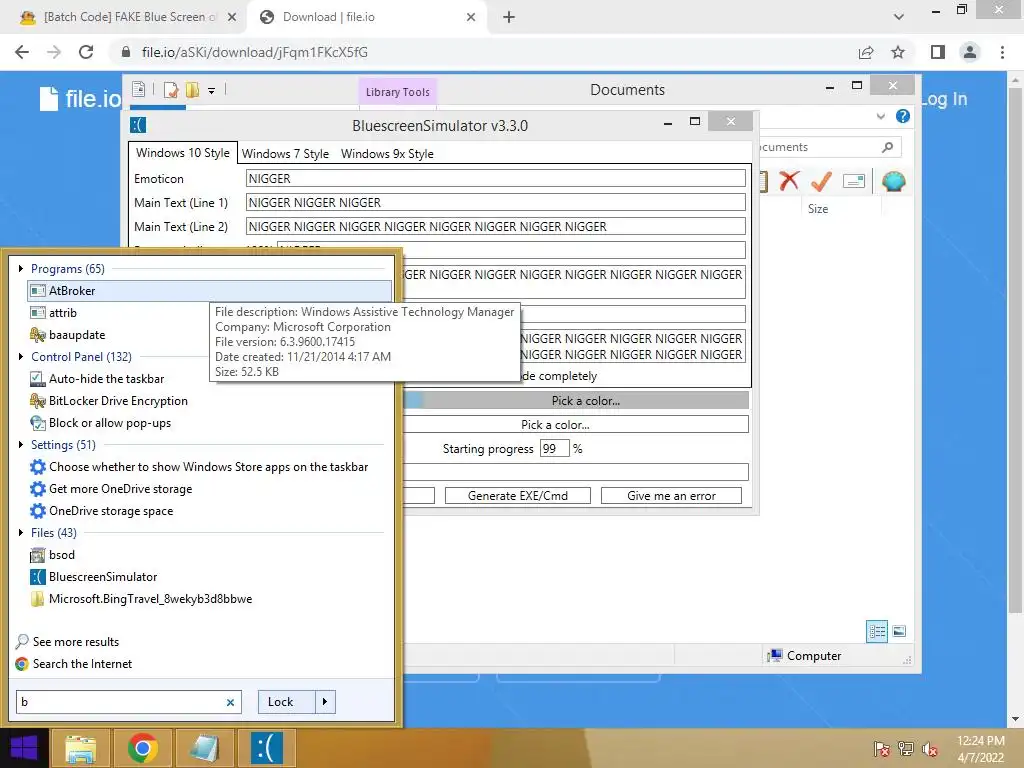Switch to the Windows 10 Style tab

tap(183, 153)
